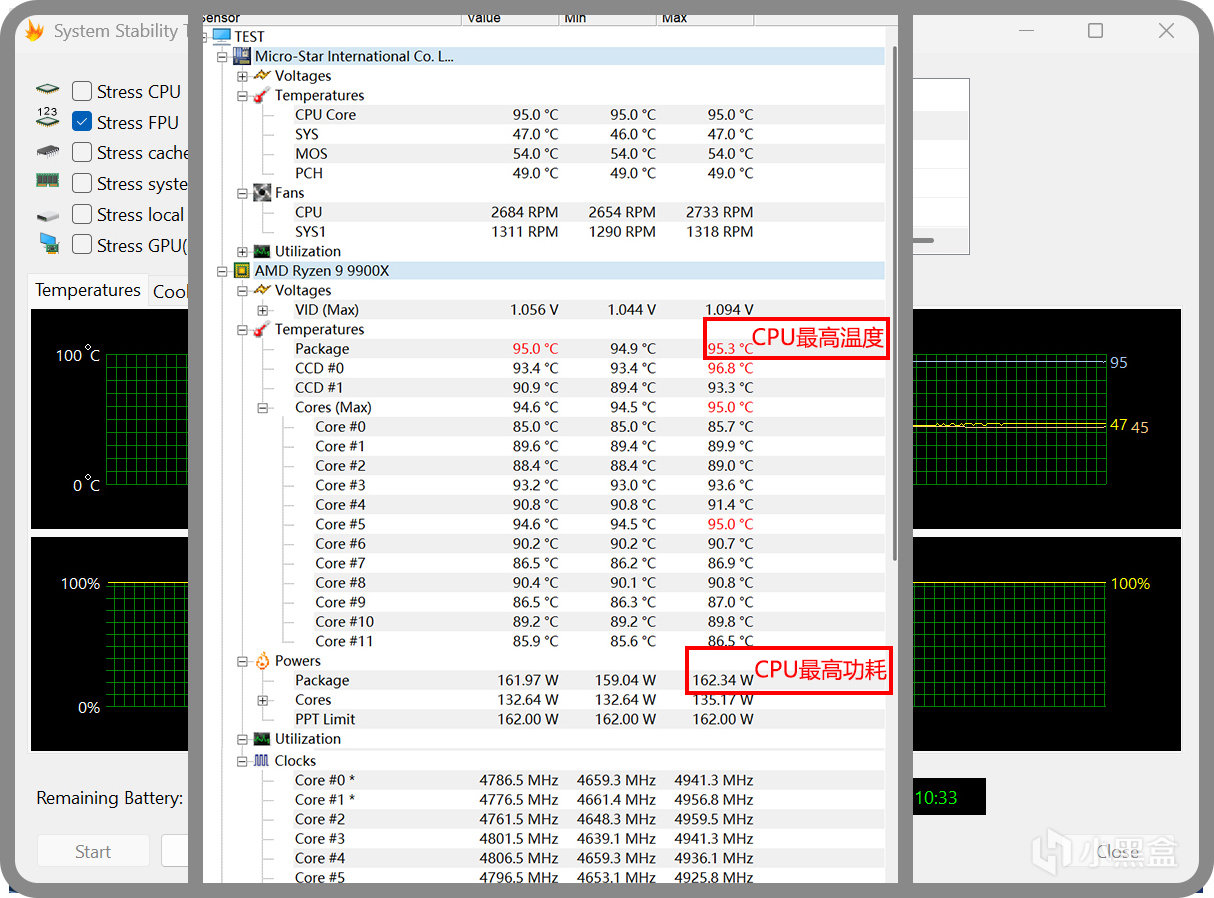Click the Close button at bottom right
The height and width of the screenshot is (898, 1214).
1117,852
